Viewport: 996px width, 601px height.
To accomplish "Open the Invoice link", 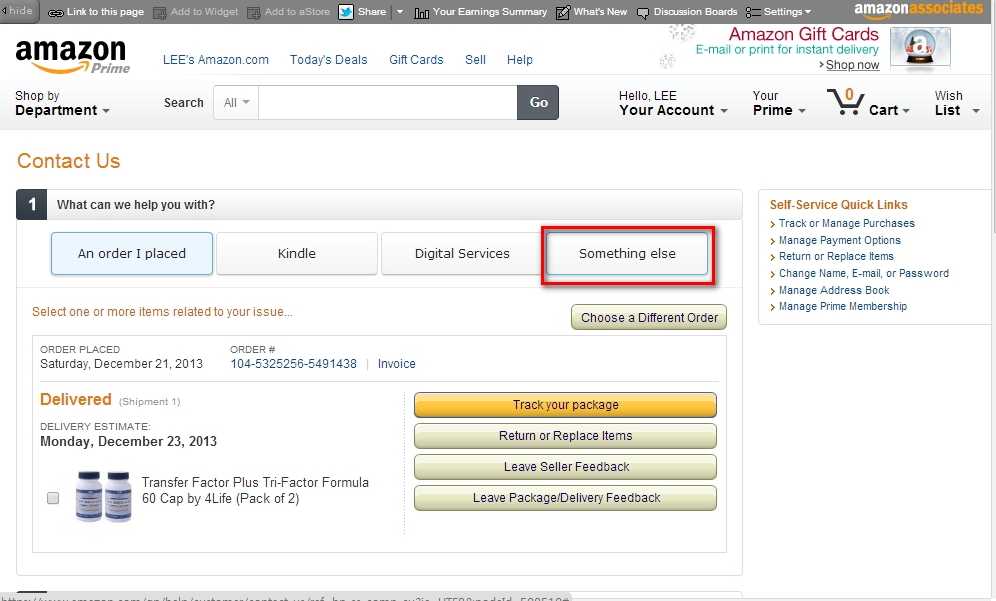I will pyautogui.click(x=396, y=363).
